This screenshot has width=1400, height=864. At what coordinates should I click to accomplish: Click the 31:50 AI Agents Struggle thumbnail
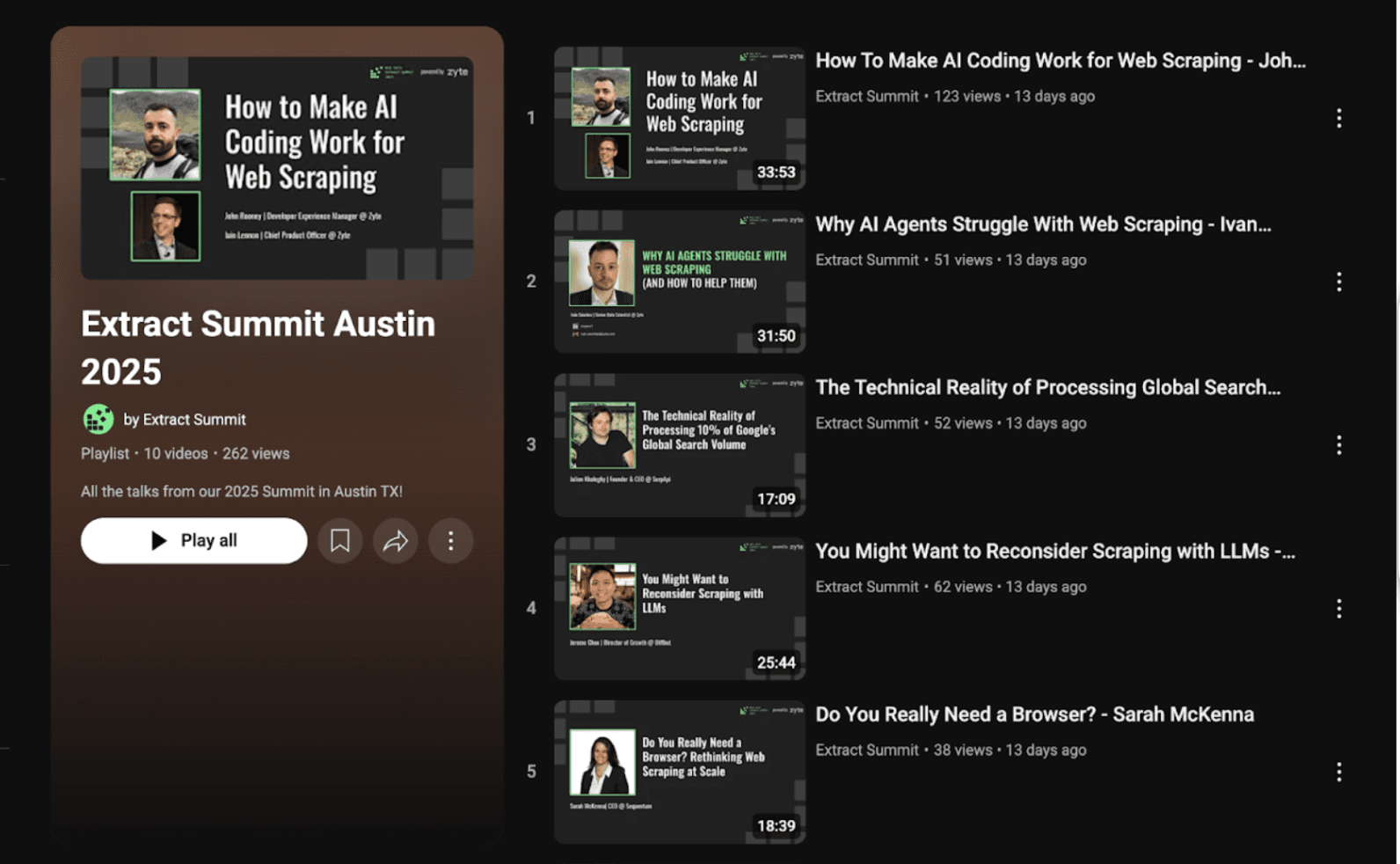pyautogui.click(x=679, y=282)
